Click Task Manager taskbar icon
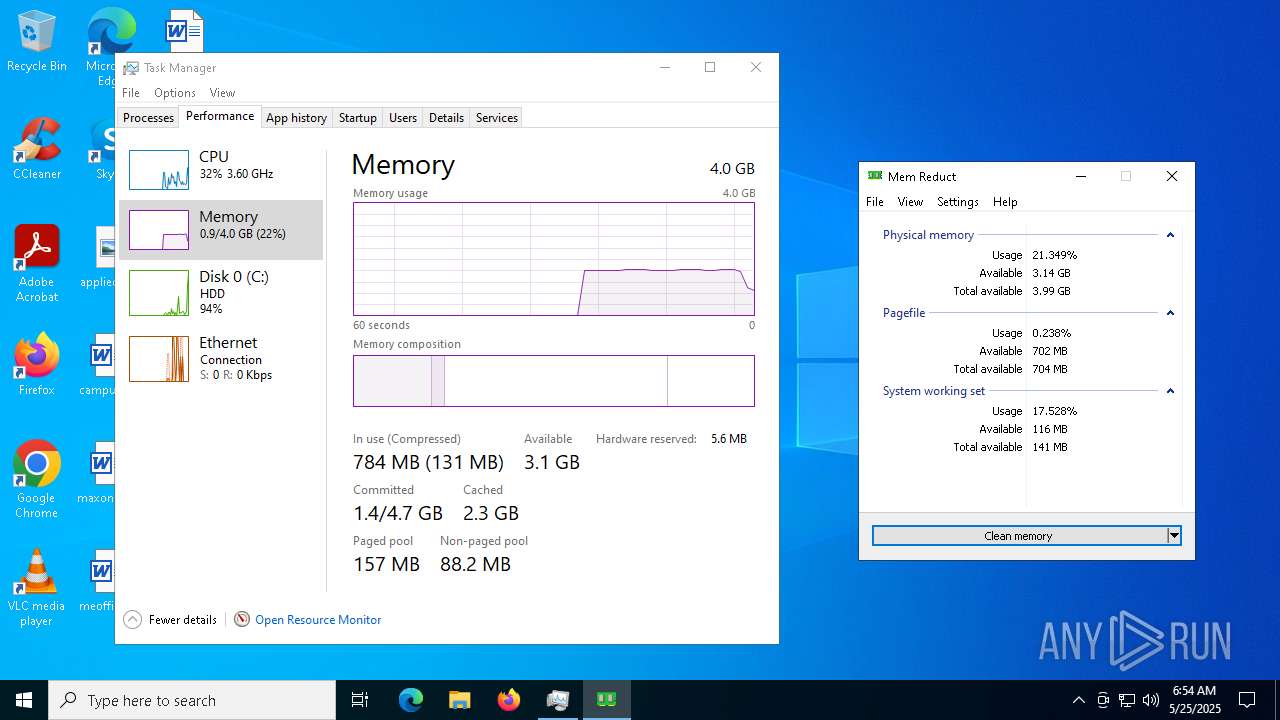The image size is (1280, 720). pos(558,700)
